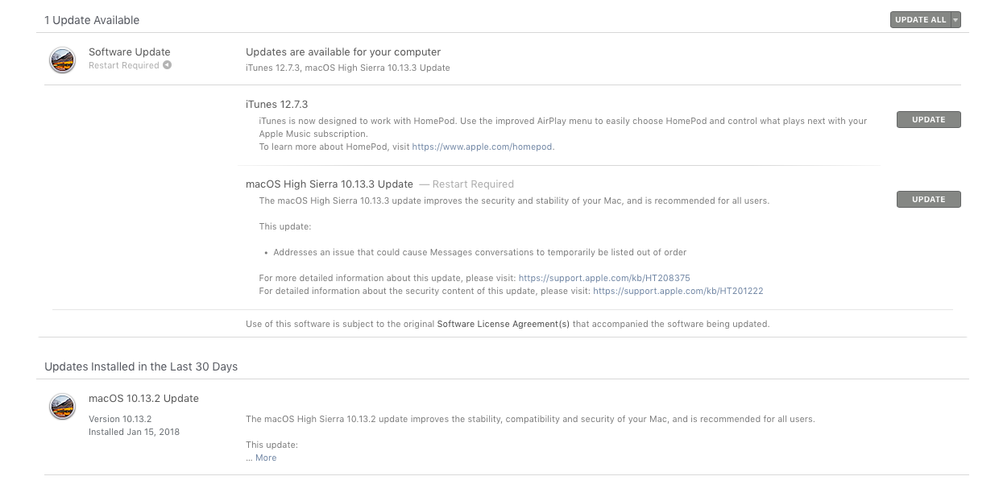Viewport: 999px width, 480px height.
Task: Click the 'Restart Required' label under Software Update
Action: click(124, 65)
